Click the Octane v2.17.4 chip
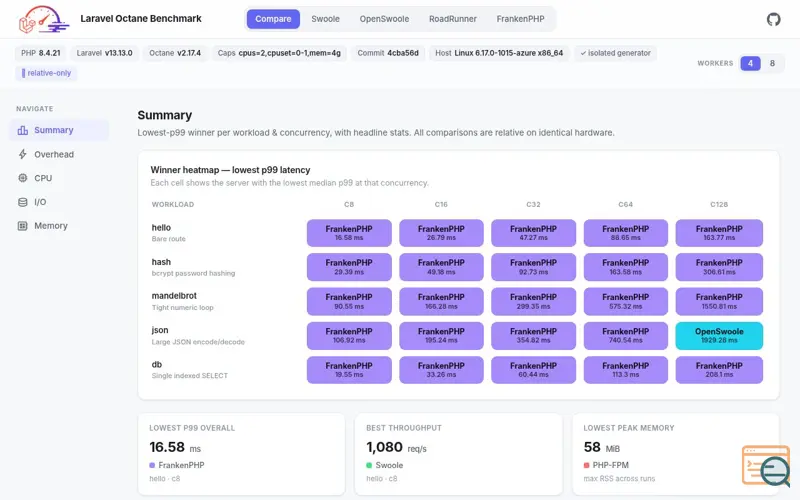Image resolution: width=800 pixels, height=500 pixels. tap(175, 53)
